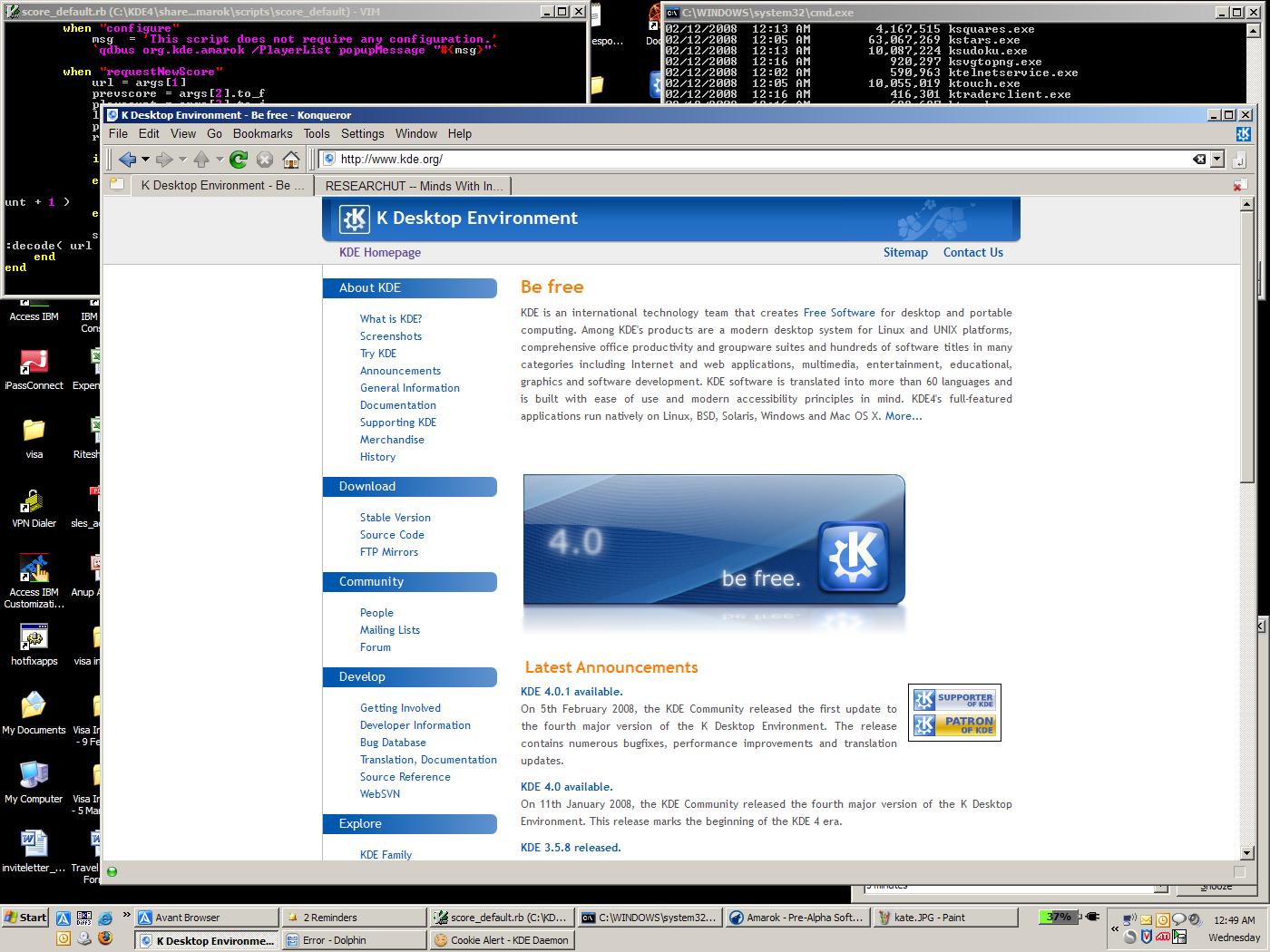Launch Firefox from quick launch bar
This screenshot has width=1270, height=952.
[105, 938]
